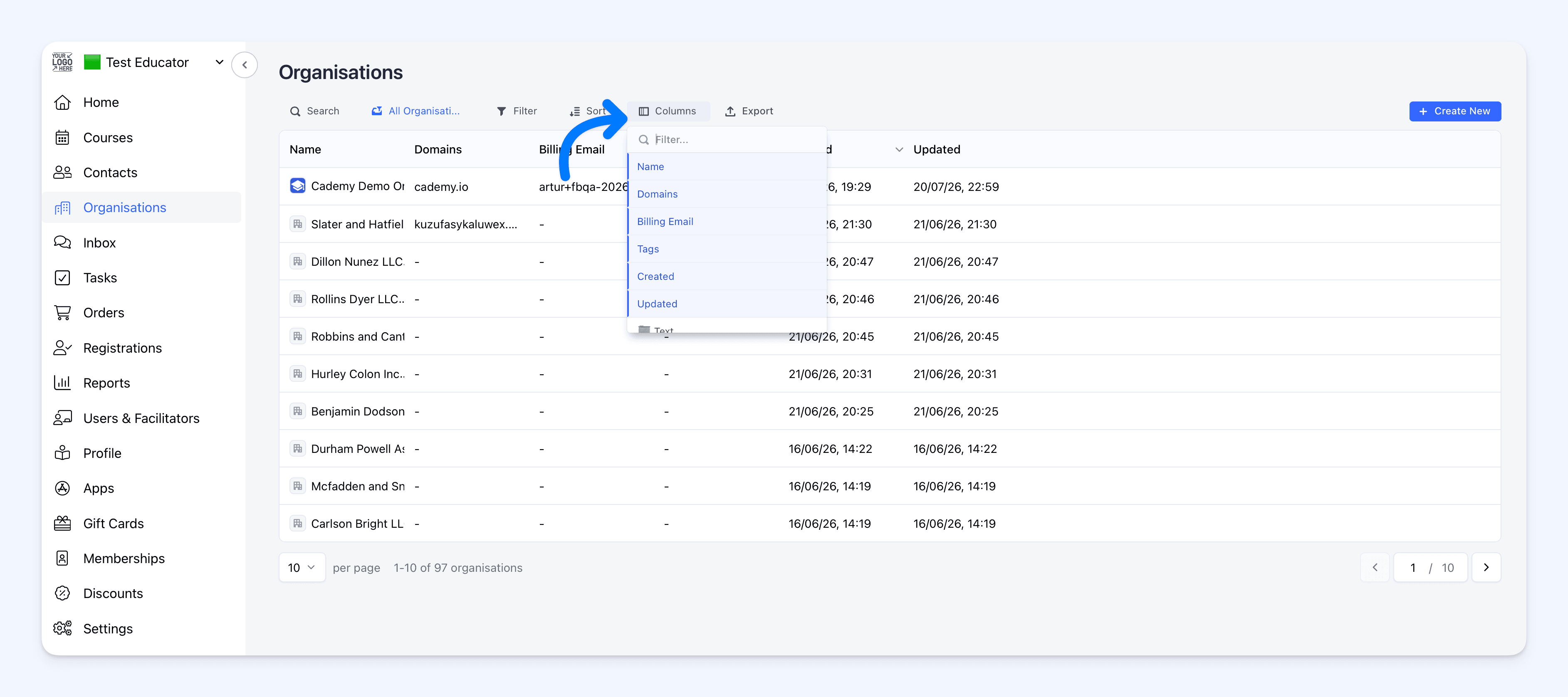The image size is (1568, 697).
Task: Open the Users & Facilitators icon
Action: (x=62, y=418)
